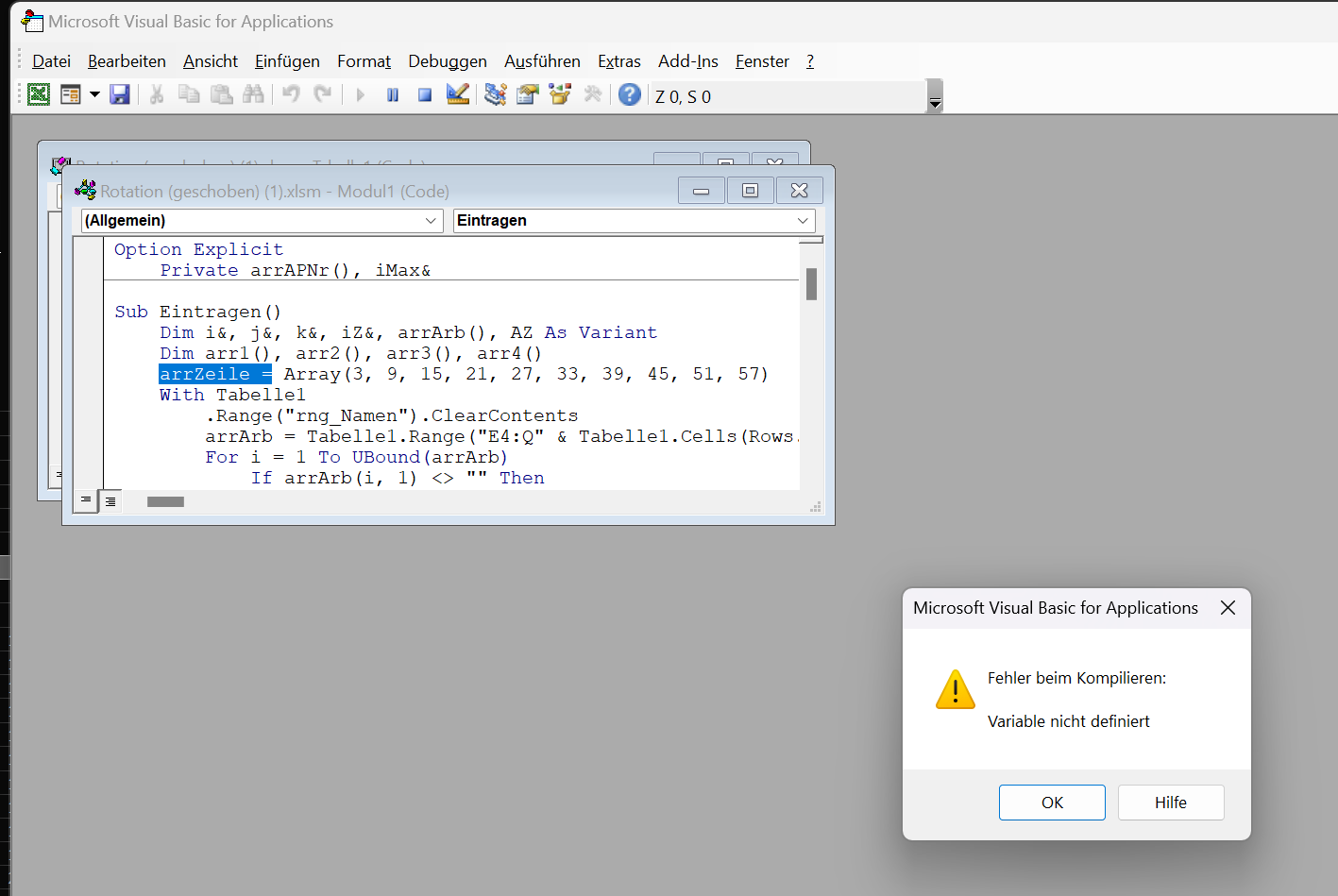
Task: Expand the Eintragen procedure dropdown
Action: pyautogui.click(x=803, y=221)
